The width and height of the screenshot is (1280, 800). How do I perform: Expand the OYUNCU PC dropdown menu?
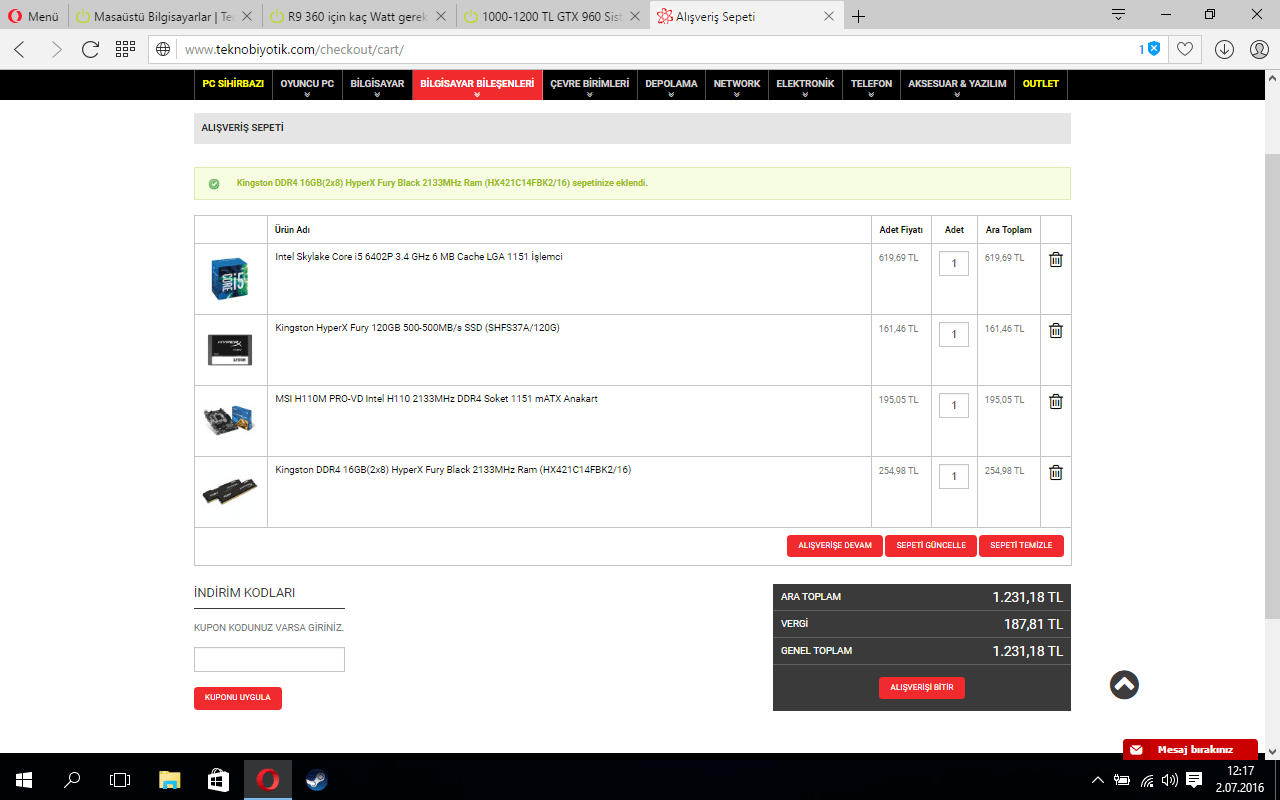307,85
